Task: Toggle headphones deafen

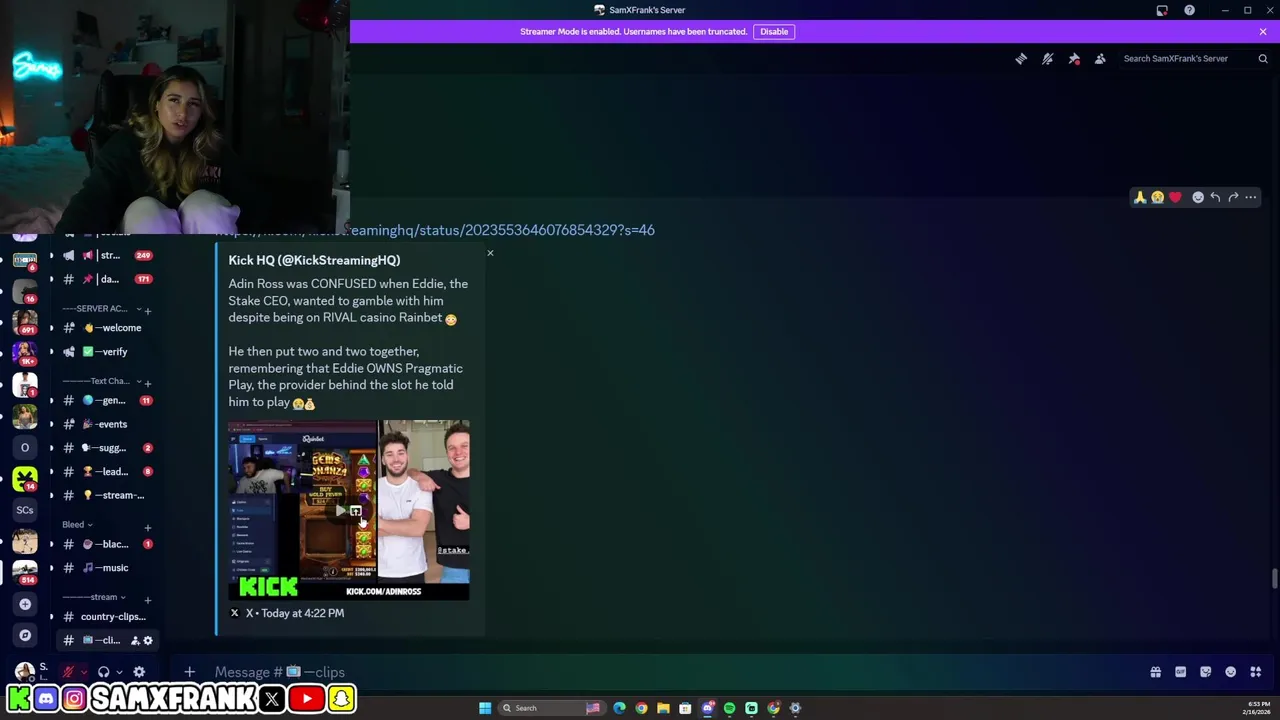Action: [104, 672]
